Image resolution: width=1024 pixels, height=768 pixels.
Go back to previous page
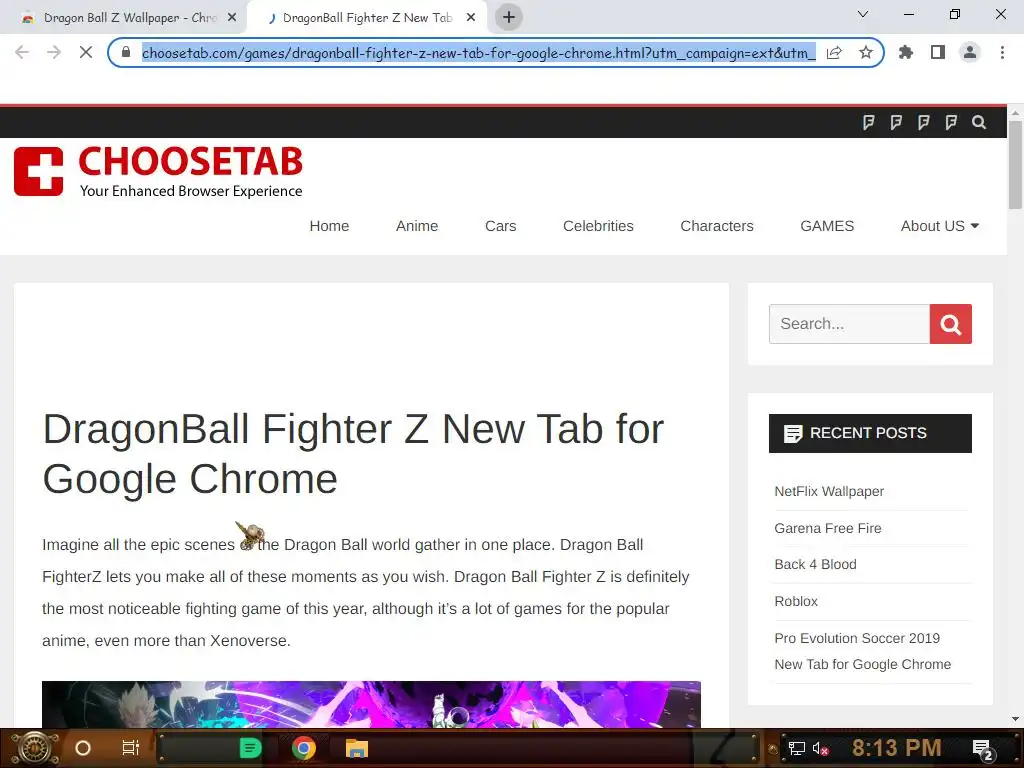pos(22,52)
